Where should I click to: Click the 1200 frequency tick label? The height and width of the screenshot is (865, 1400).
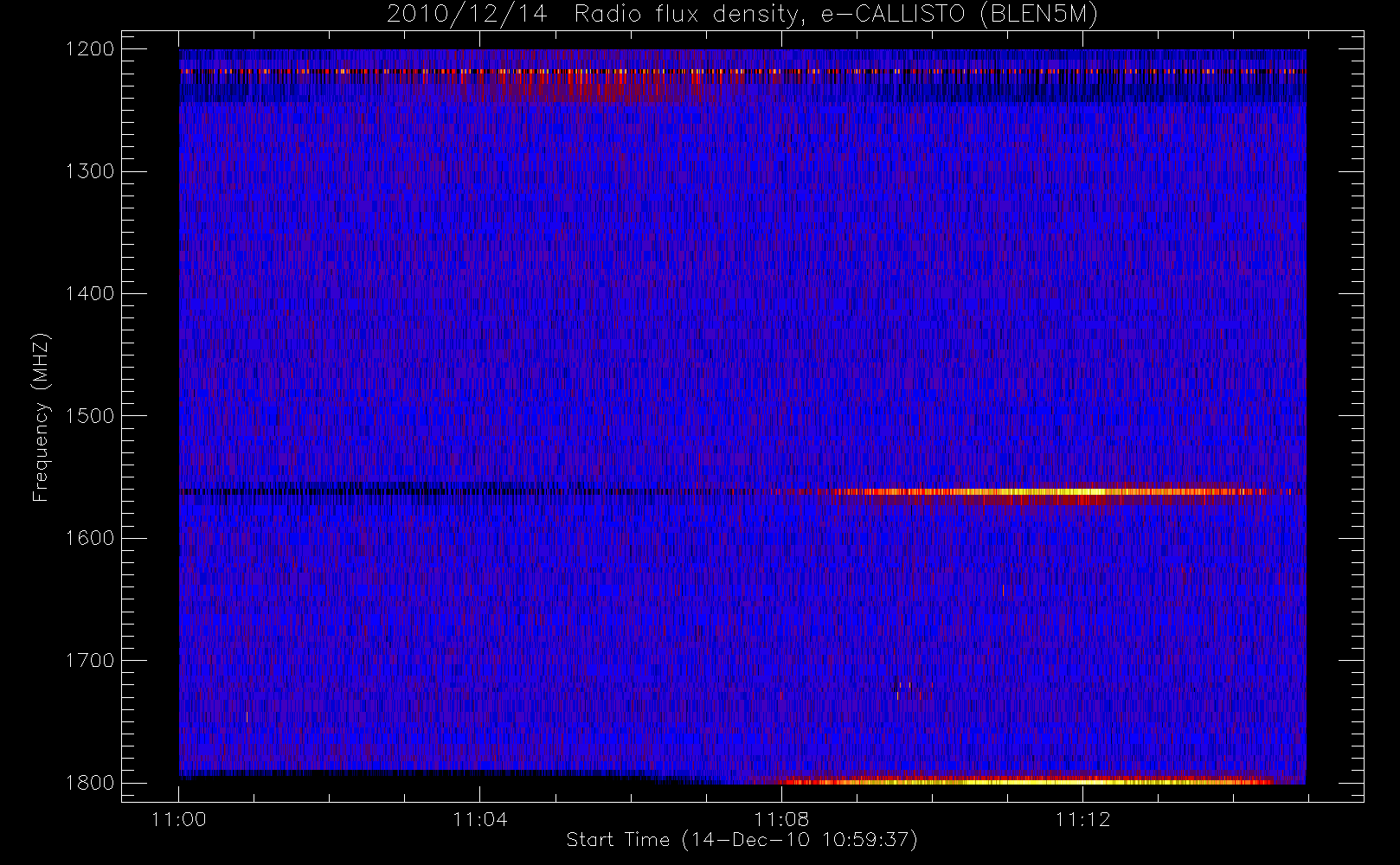coord(90,49)
